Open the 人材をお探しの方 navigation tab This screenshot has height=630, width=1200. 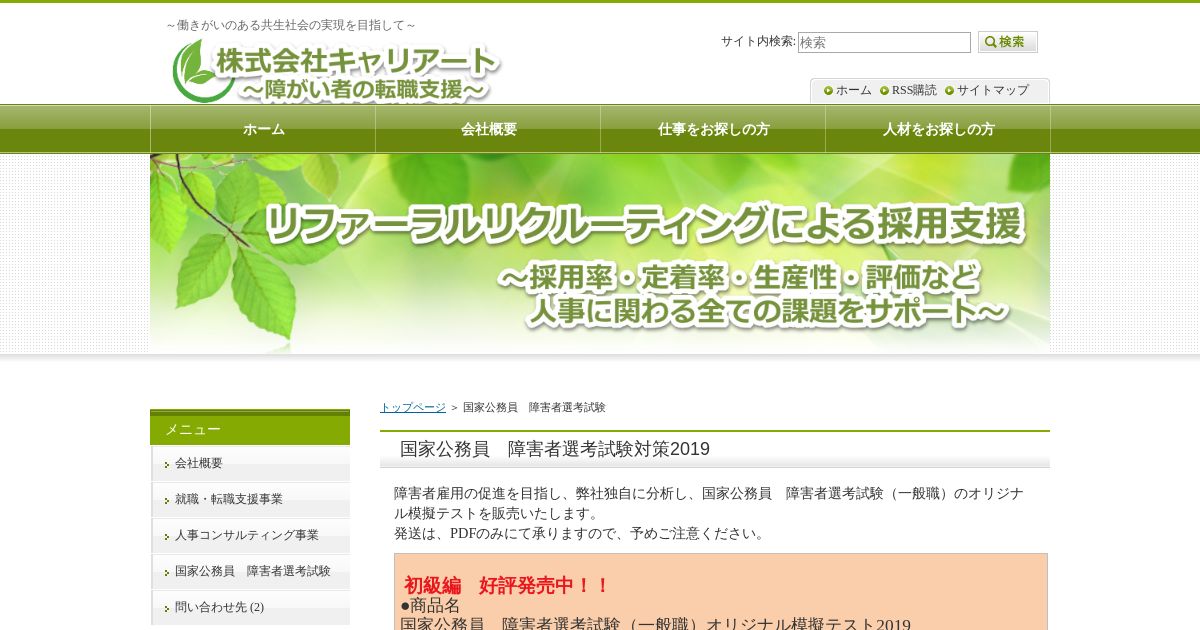click(x=938, y=129)
